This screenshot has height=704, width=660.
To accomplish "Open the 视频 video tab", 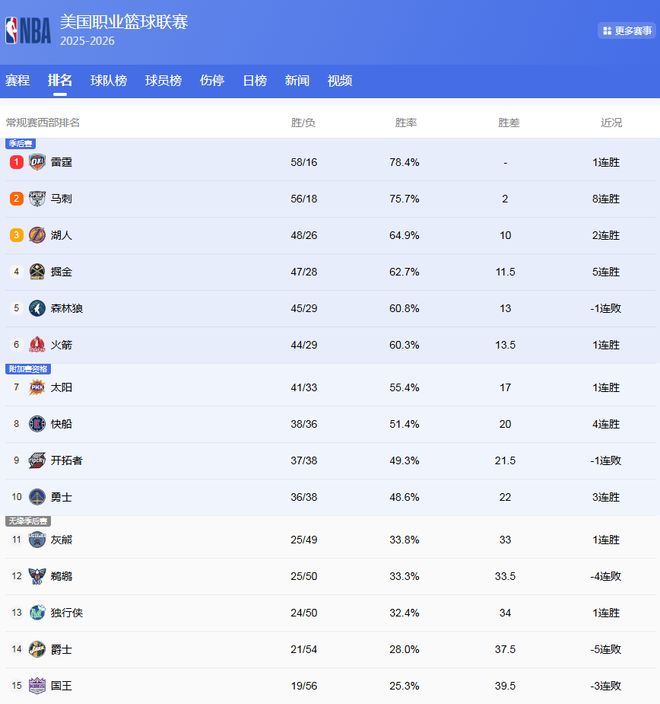I will click(x=340, y=81).
